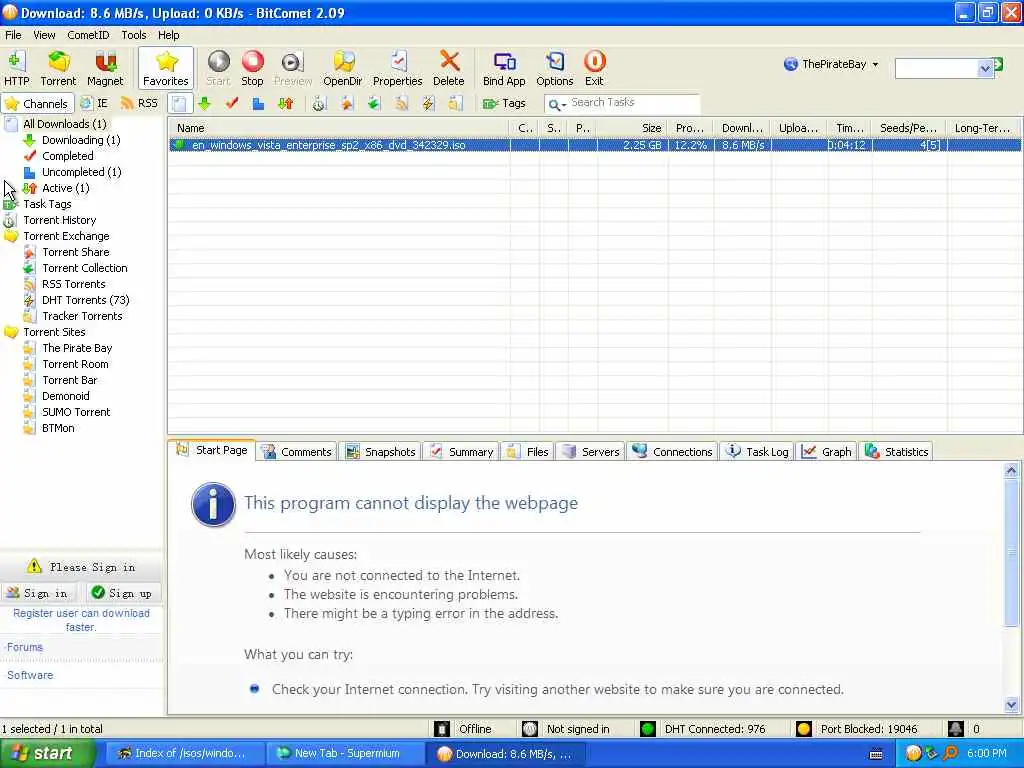The image size is (1024, 768).
Task: Switch to the Statistics tab
Action: click(897, 452)
